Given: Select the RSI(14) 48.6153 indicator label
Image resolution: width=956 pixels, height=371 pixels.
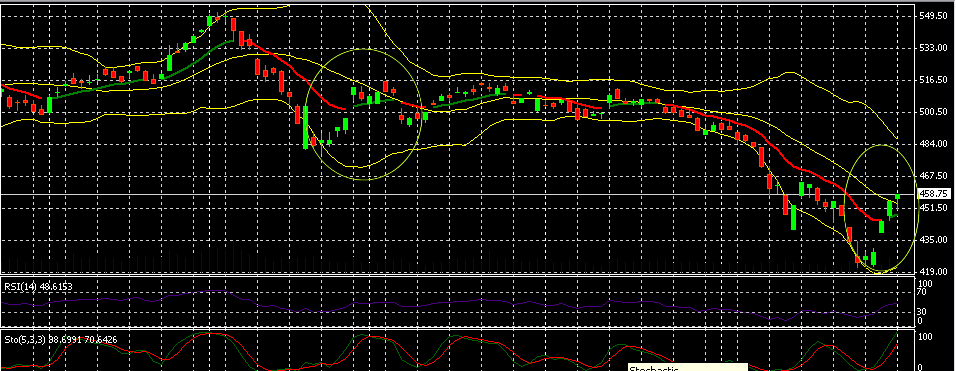Looking at the screenshot, I should (x=38, y=286).
